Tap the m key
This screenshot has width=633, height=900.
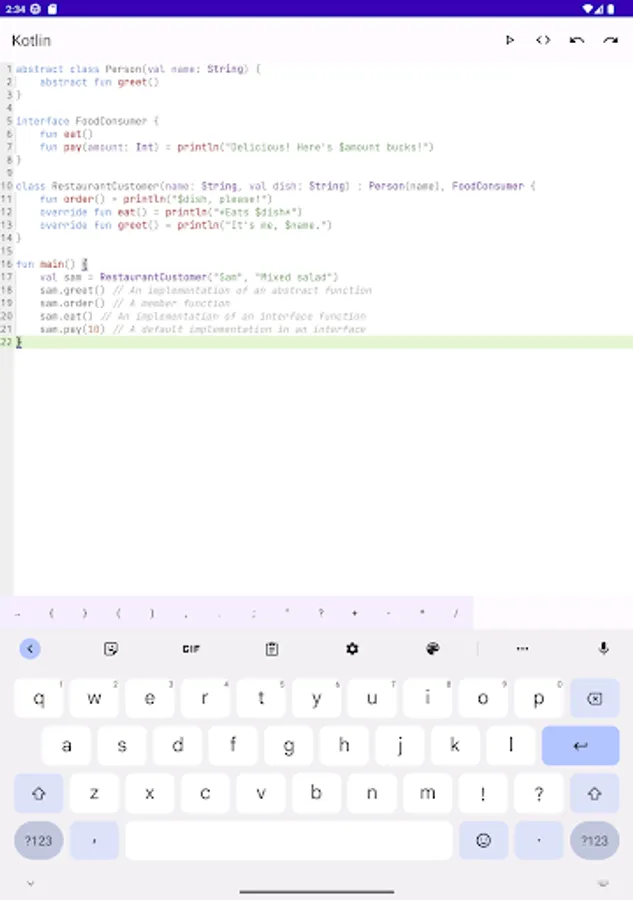point(428,793)
